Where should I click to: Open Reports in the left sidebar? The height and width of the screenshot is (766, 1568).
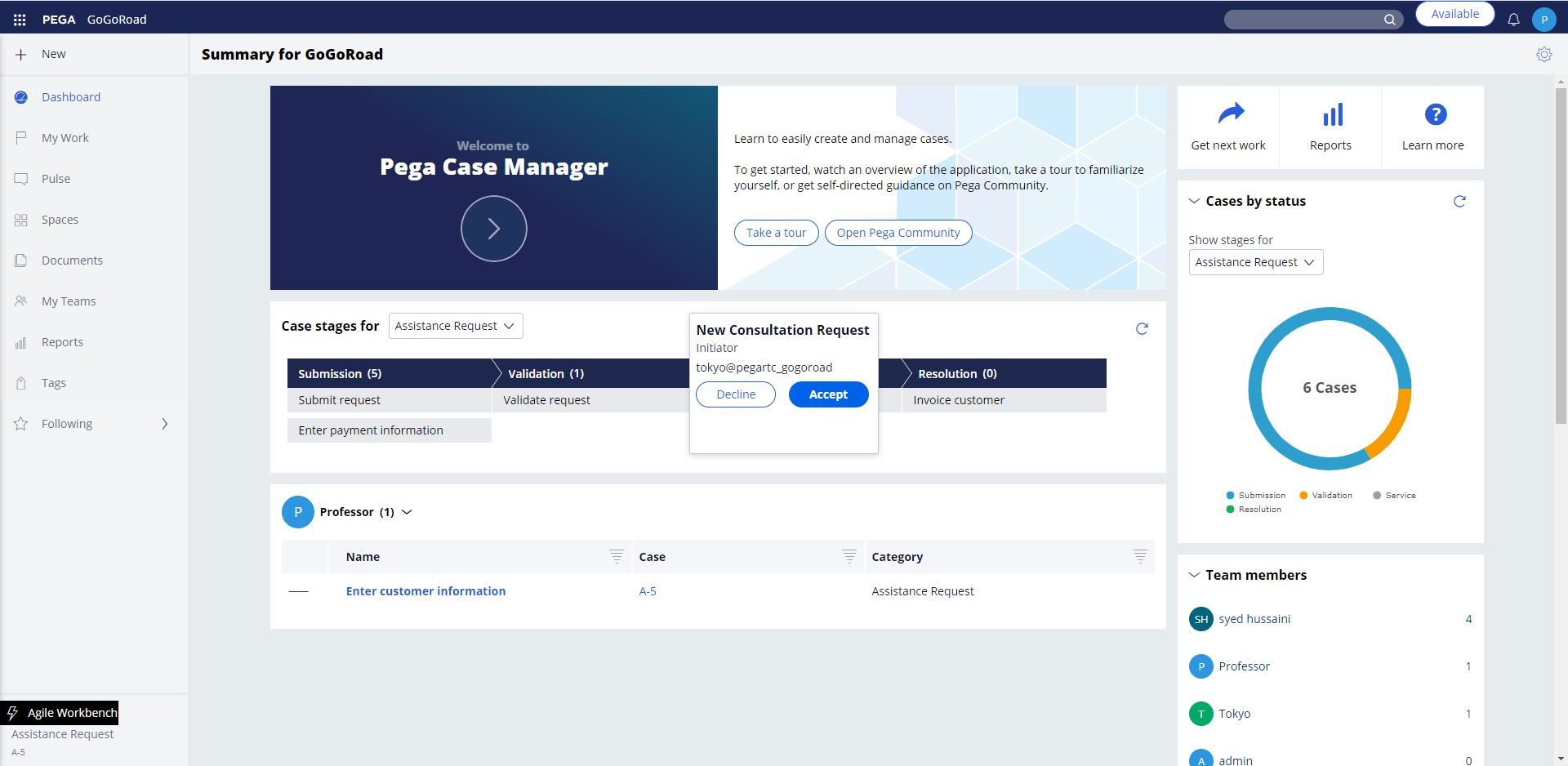point(62,342)
